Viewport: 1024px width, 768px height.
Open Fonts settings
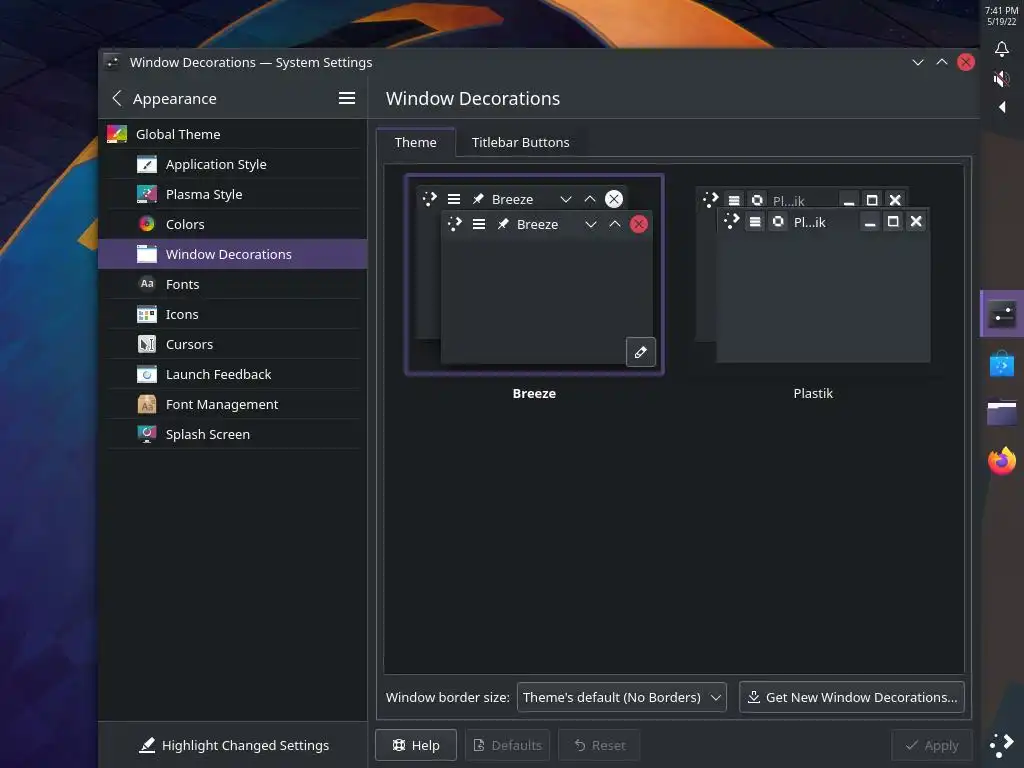pos(233,285)
